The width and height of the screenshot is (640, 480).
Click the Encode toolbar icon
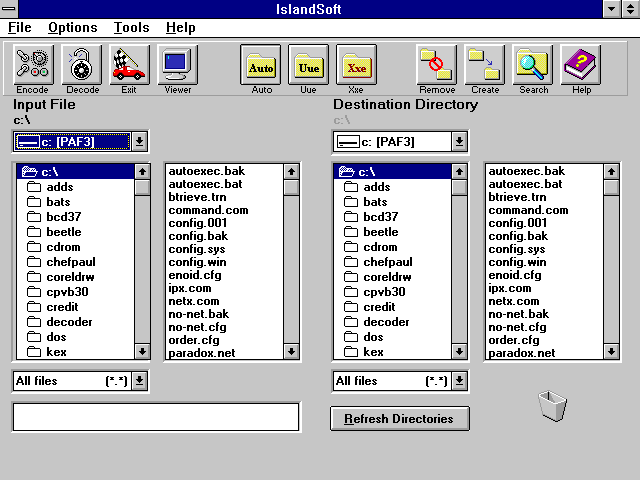[33, 65]
